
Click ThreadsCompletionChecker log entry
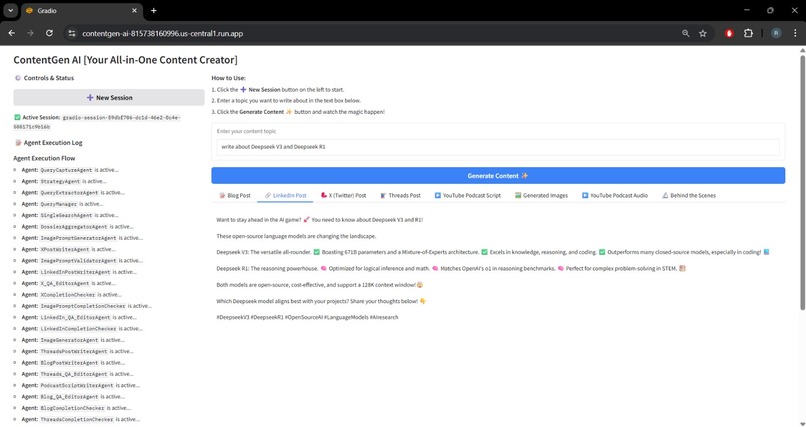click(x=81, y=419)
